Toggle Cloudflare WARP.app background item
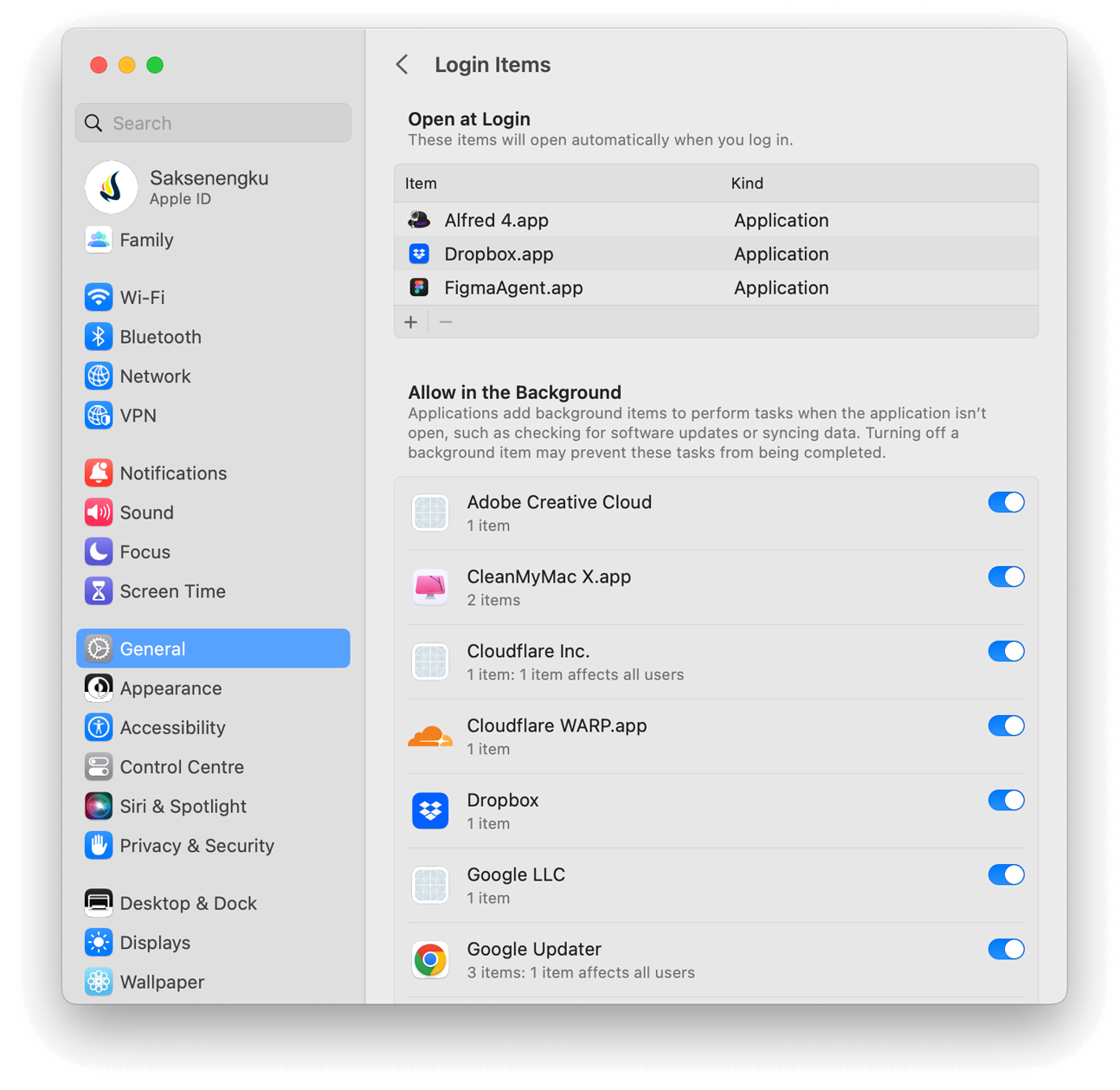 (x=1006, y=726)
